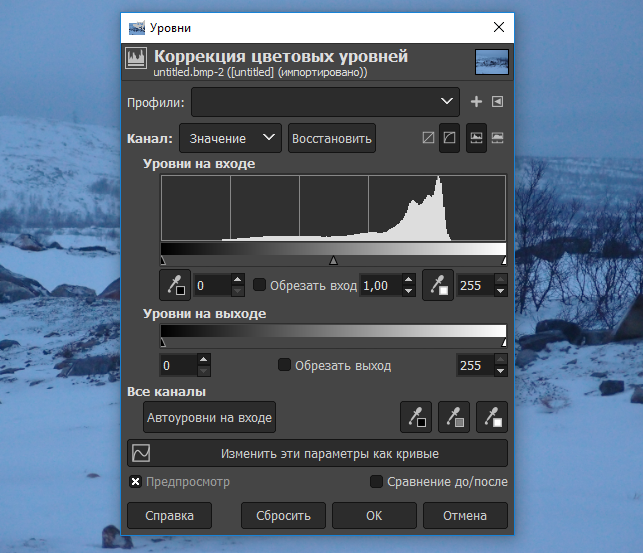Pick black point for all channels eyedropper
The height and width of the screenshot is (553, 643).
point(414,416)
